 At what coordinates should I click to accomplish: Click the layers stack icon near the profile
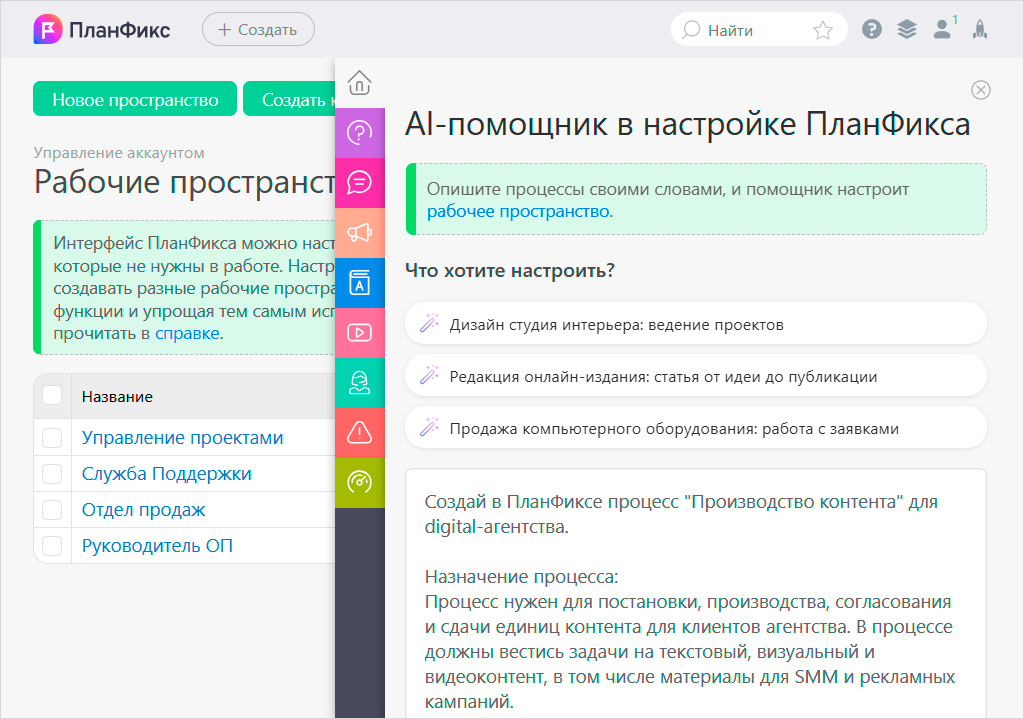[x=906, y=29]
